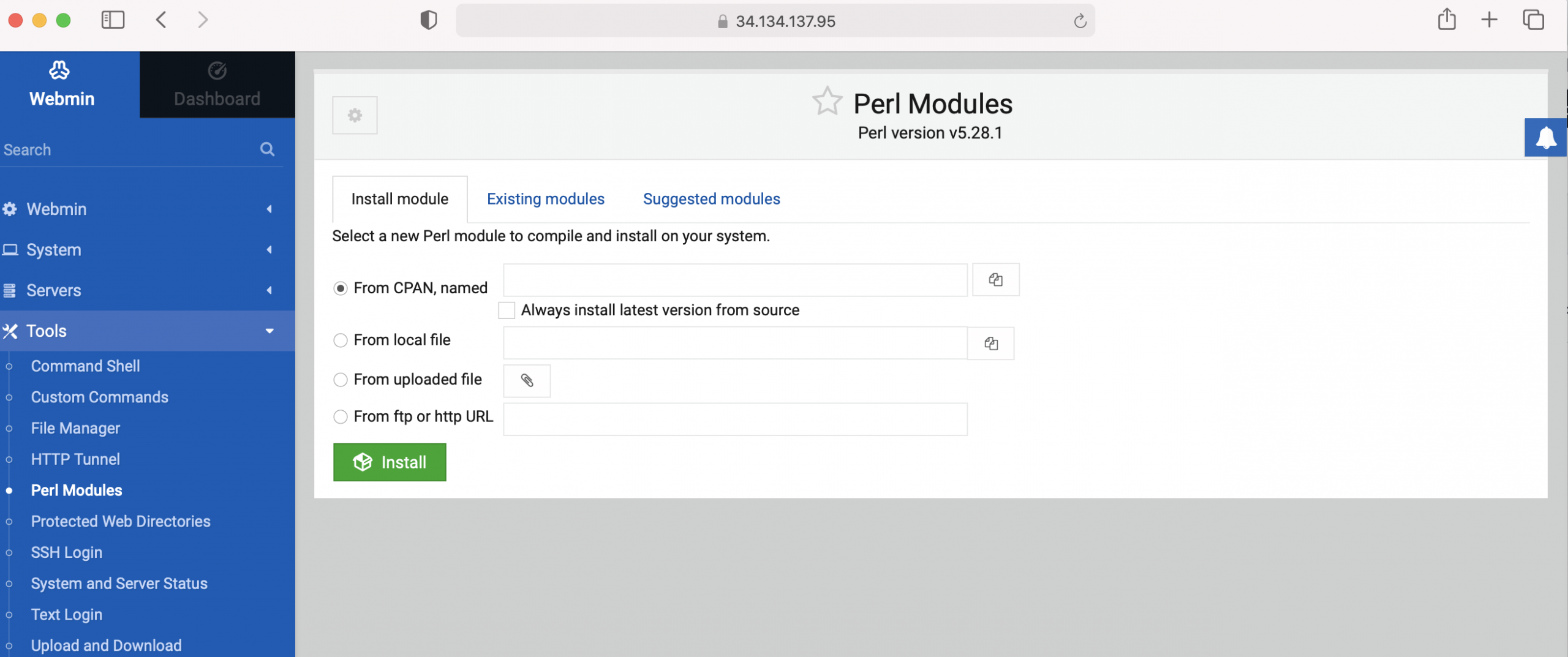Open Custom Commands from Tools
1568x657 pixels.
tap(100, 397)
